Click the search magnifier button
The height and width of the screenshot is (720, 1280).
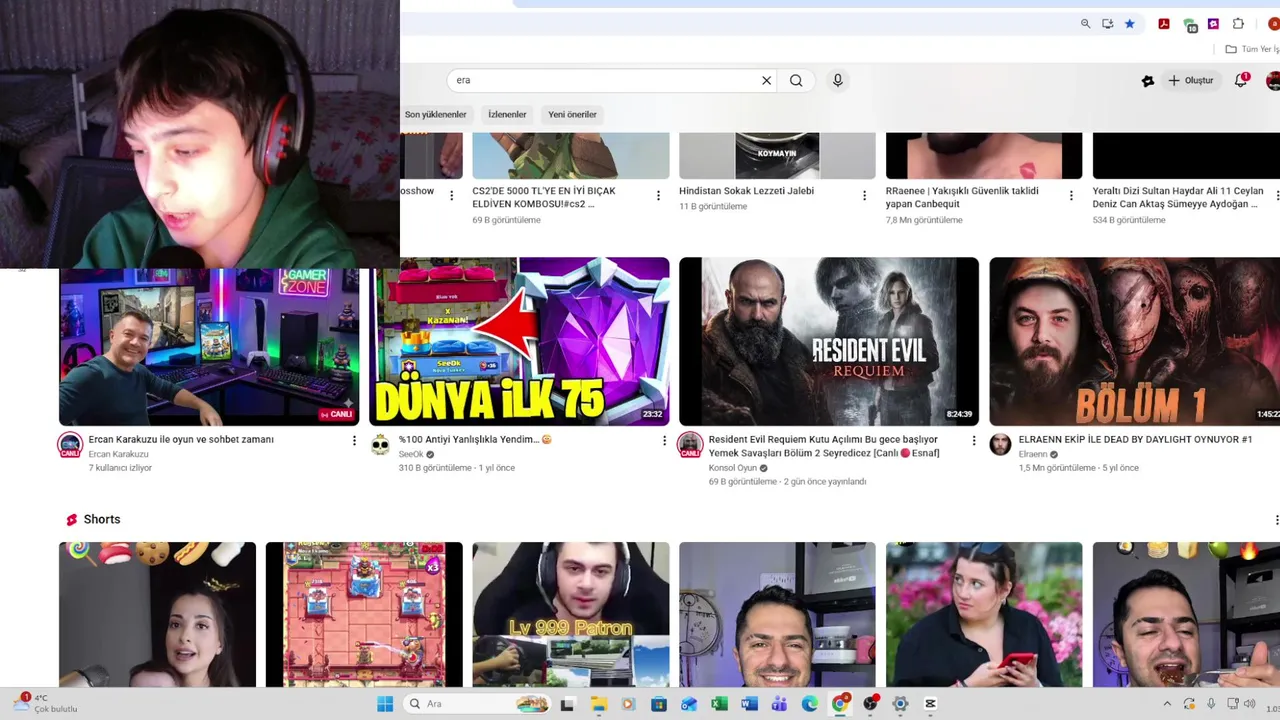[796, 80]
